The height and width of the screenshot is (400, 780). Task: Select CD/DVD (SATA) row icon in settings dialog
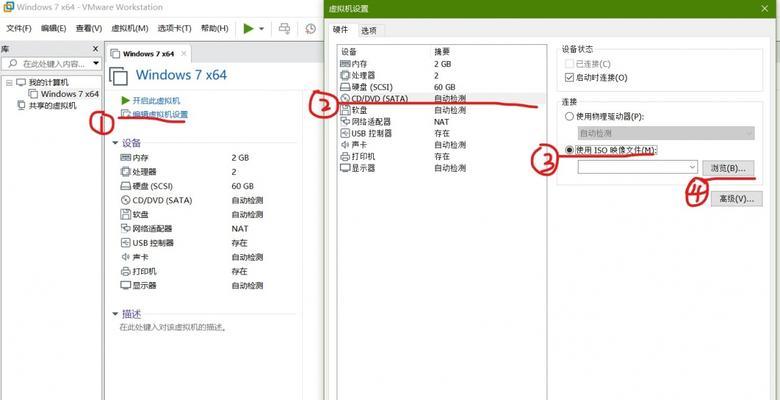(x=345, y=99)
